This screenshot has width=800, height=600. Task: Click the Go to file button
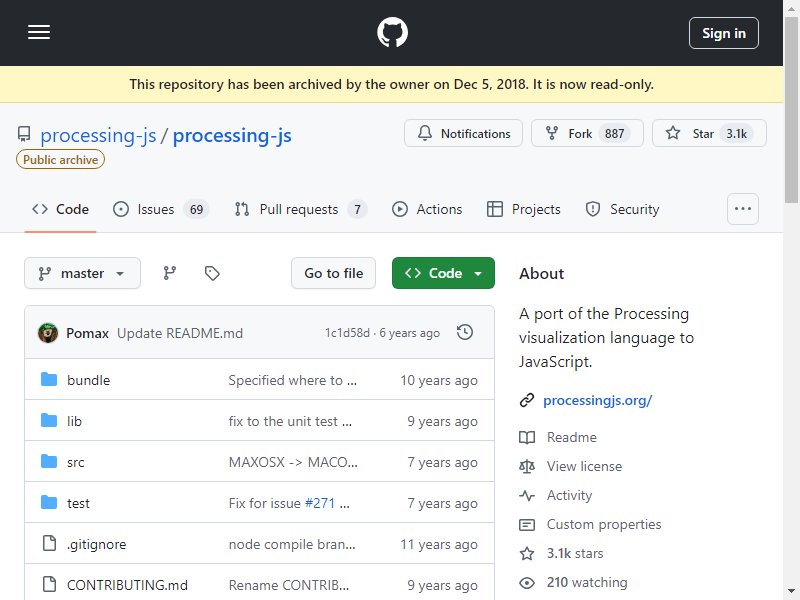point(333,273)
